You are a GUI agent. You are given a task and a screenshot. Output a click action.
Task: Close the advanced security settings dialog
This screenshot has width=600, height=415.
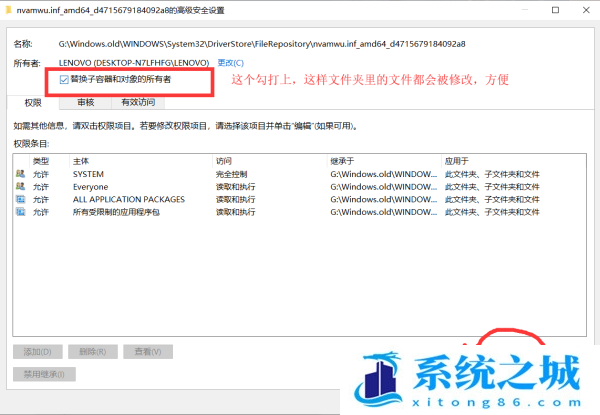coord(585,9)
